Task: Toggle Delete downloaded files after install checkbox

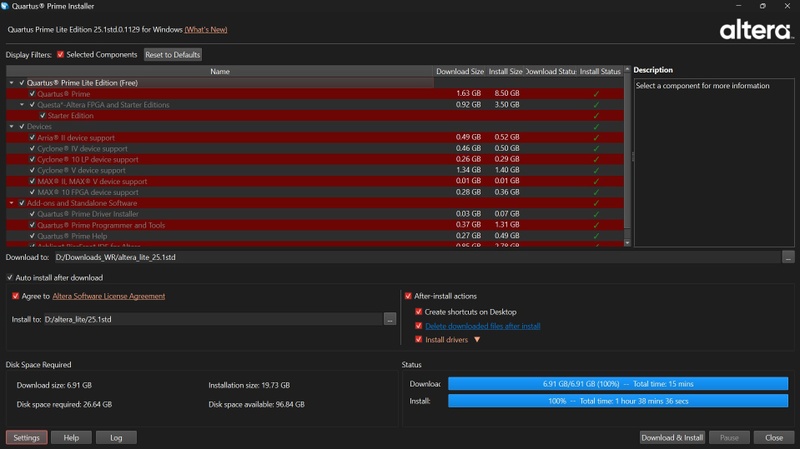Action: tap(418, 326)
